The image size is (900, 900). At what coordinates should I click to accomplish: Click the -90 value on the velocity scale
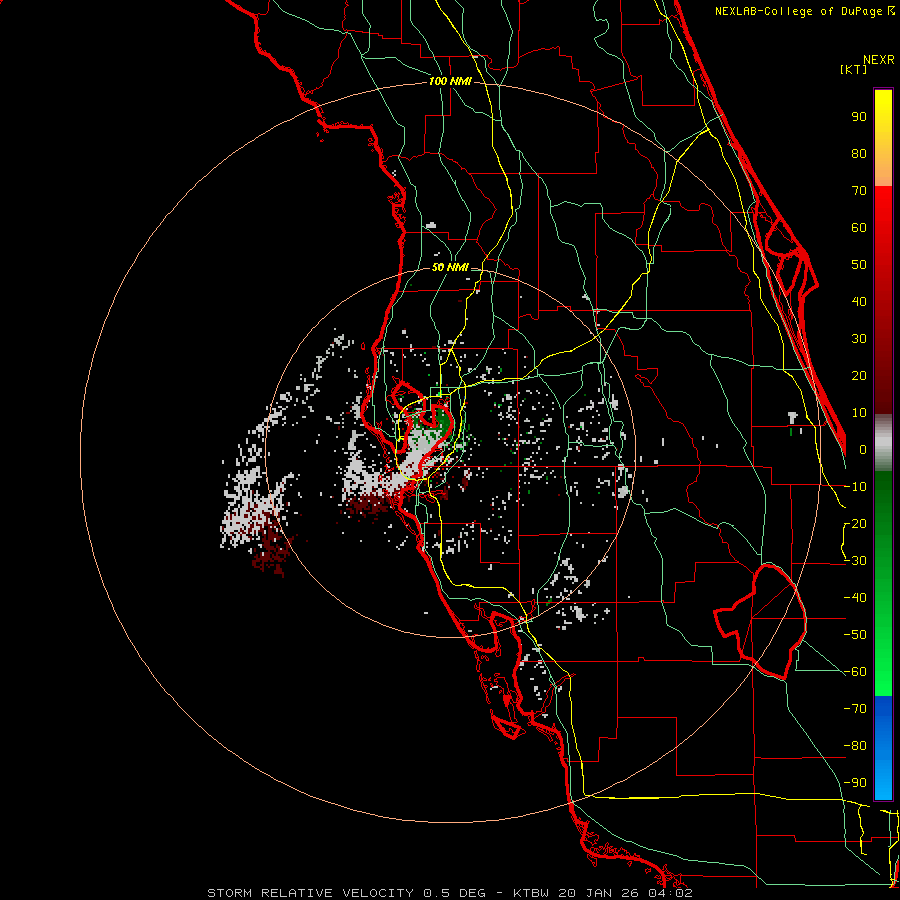pos(855,783)
